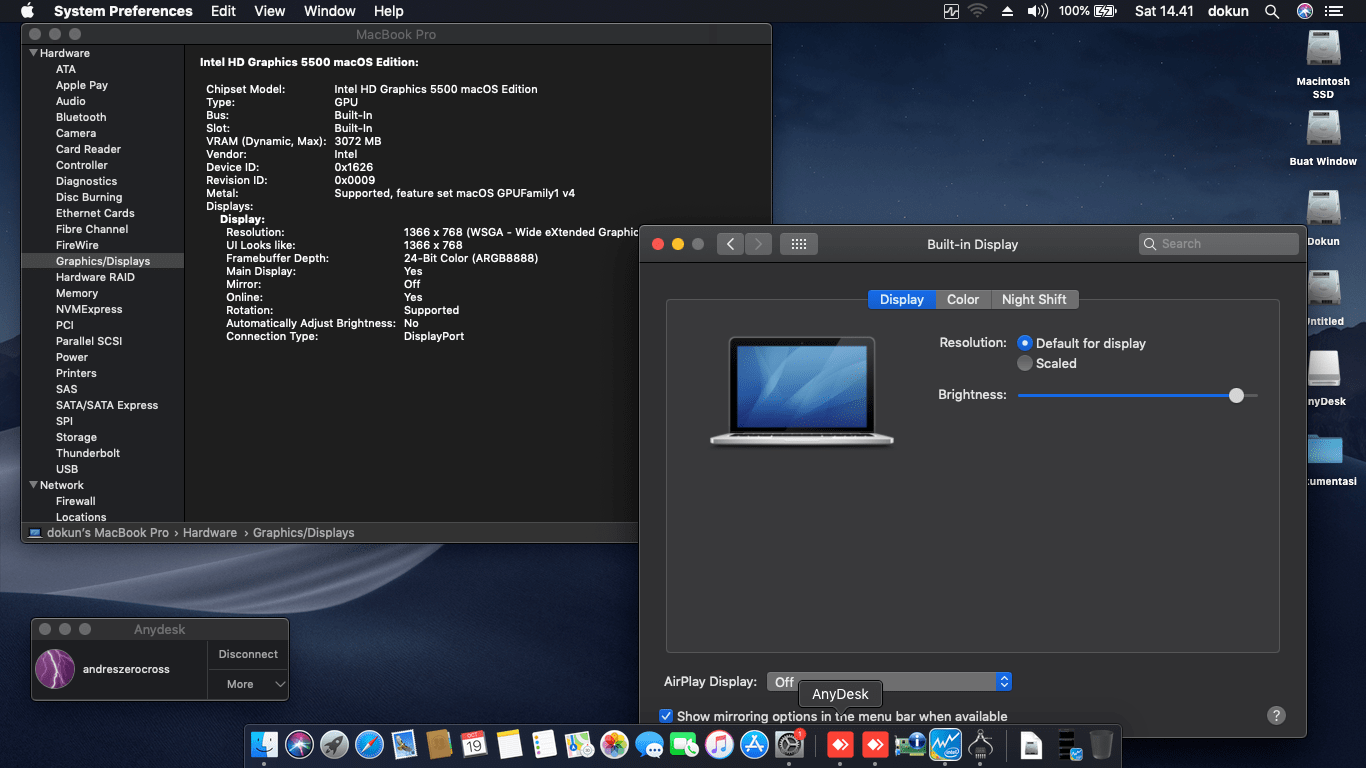
Task: Uncheck Show mirroring options checkbox
Action: (x=666, y=716)
